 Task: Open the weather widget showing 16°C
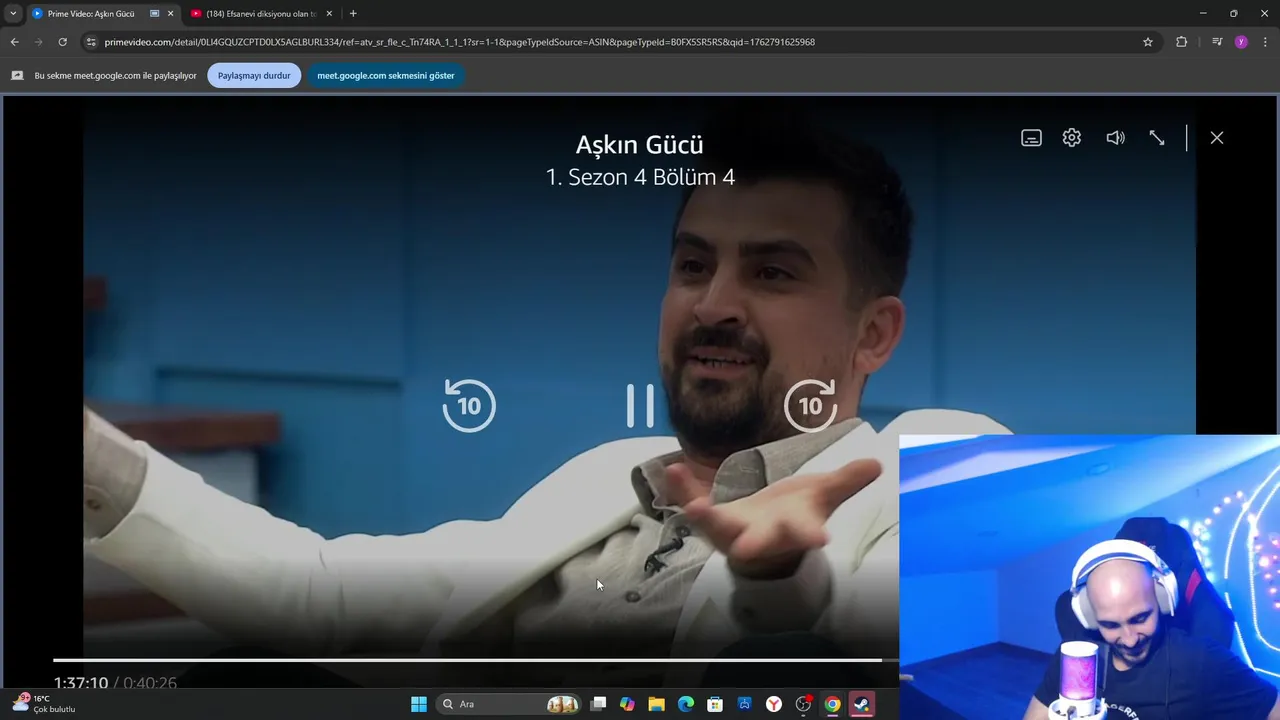pyautogui.click(x=44, y=703)
